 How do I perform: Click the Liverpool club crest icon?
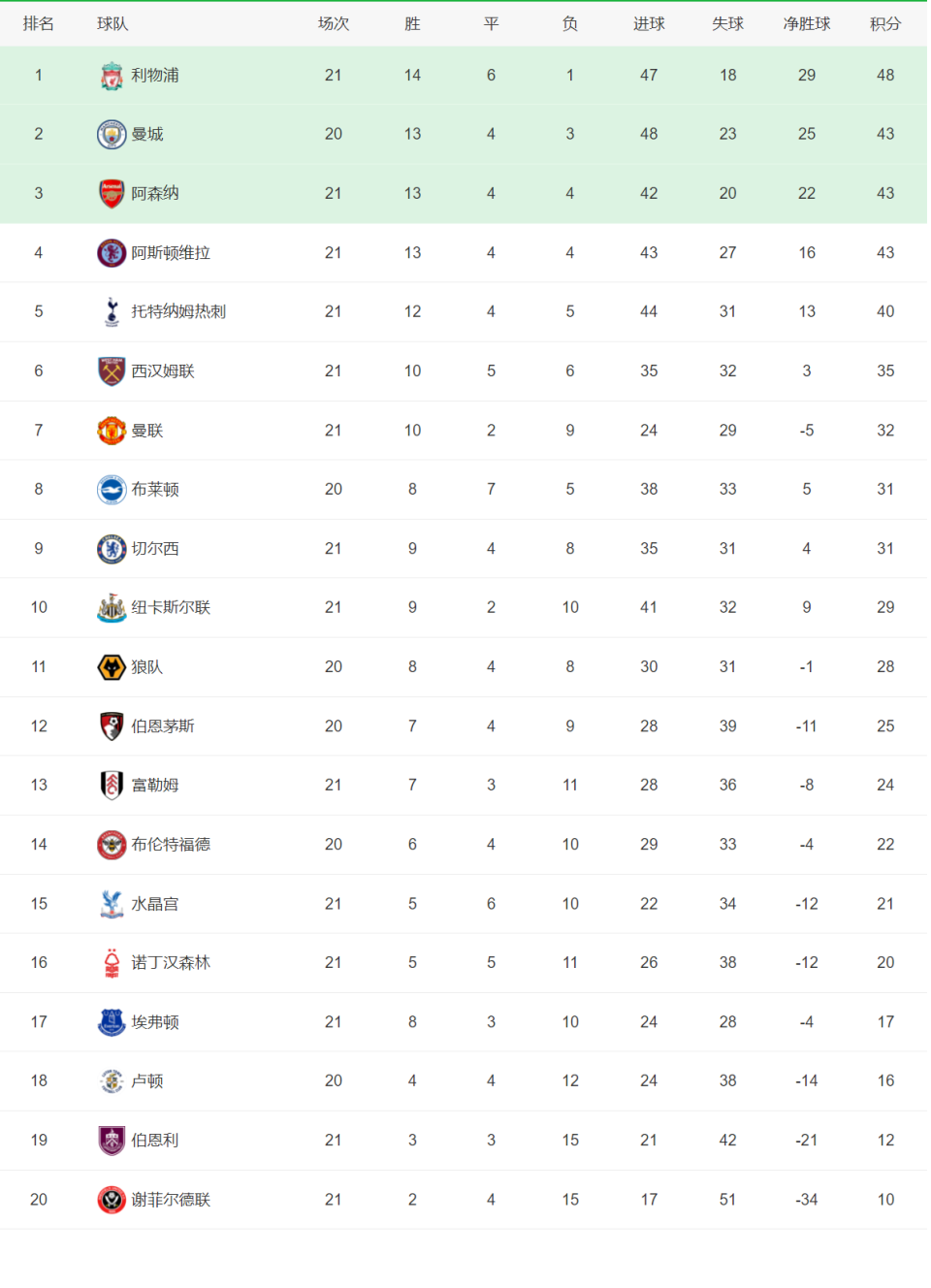112,76
